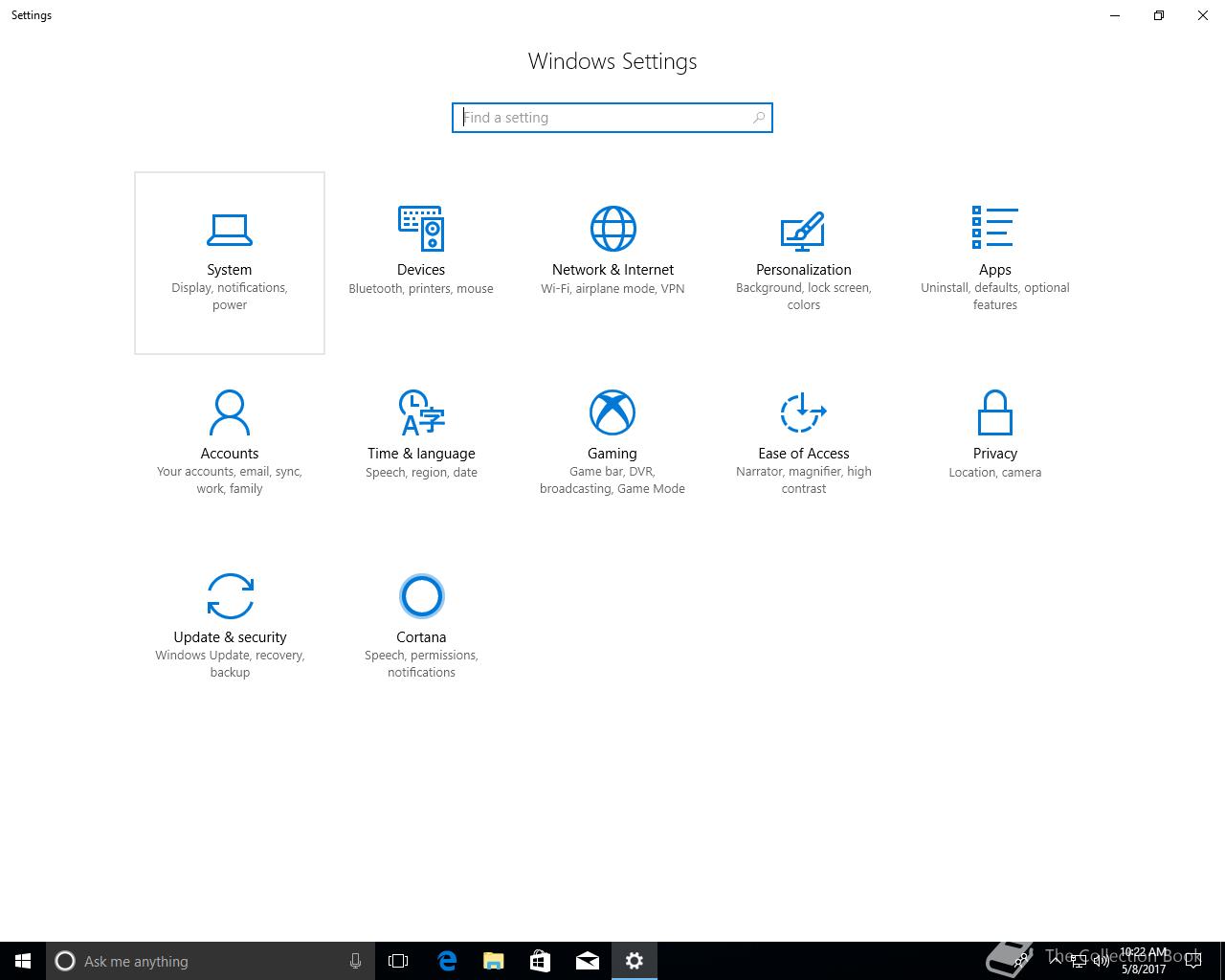Open Network & Internet globe icon
The image size is (1225, 980).
[x=612, y=228]
